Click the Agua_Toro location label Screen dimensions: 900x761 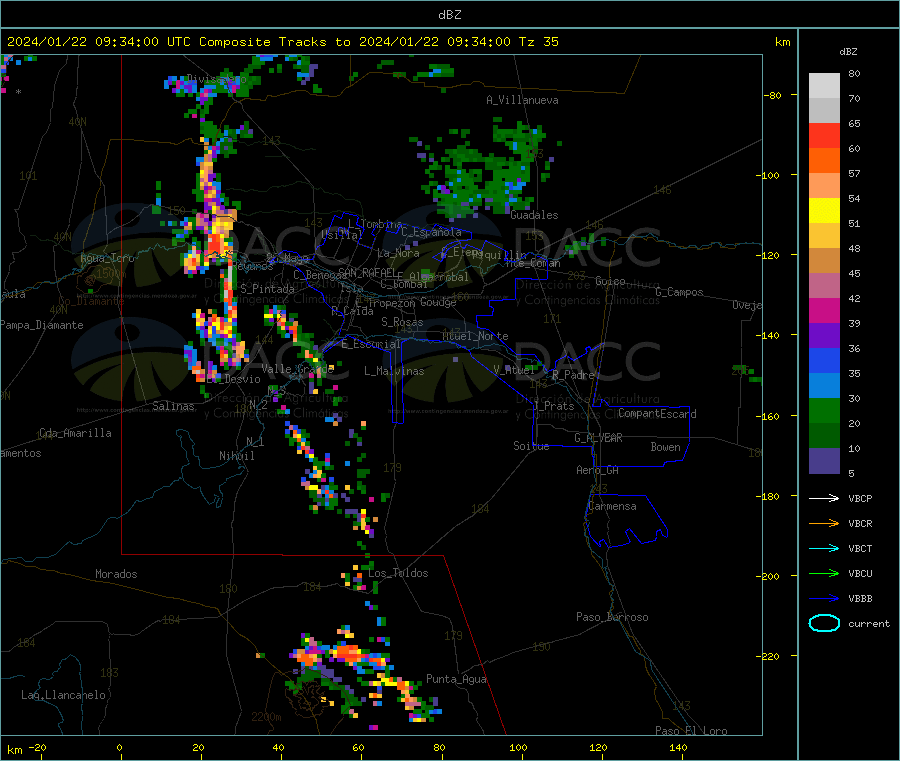[x=107, y=258]
